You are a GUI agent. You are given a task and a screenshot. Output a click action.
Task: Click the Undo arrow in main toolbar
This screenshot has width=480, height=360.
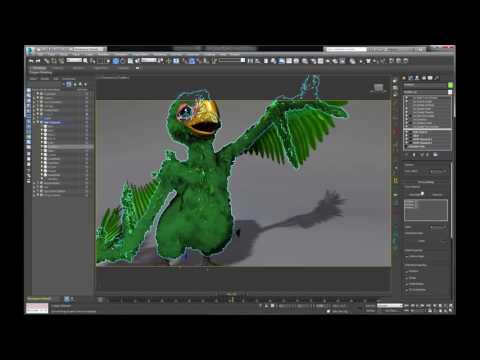coord(31,61)
